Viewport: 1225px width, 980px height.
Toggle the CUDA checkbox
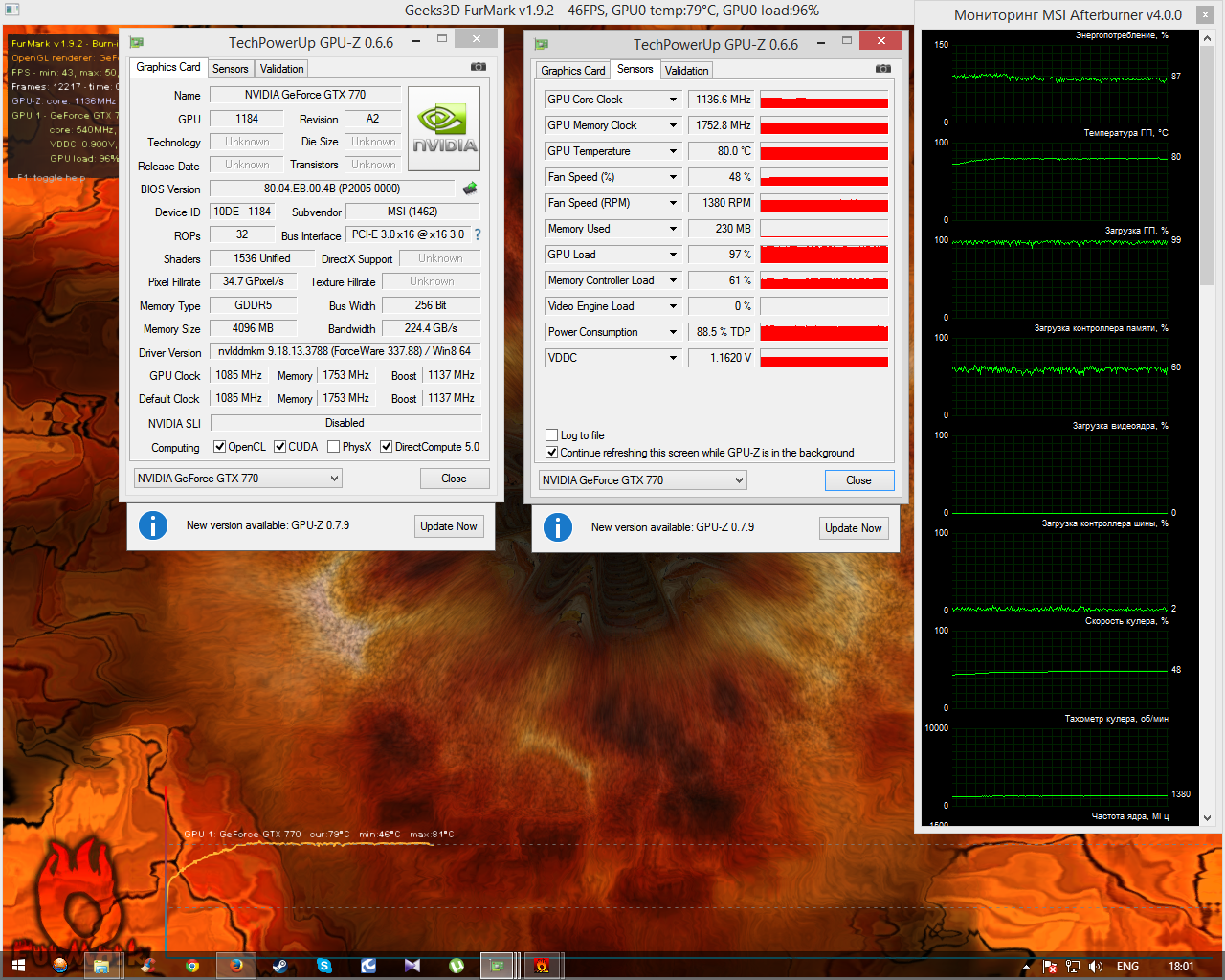pos(279,447)
